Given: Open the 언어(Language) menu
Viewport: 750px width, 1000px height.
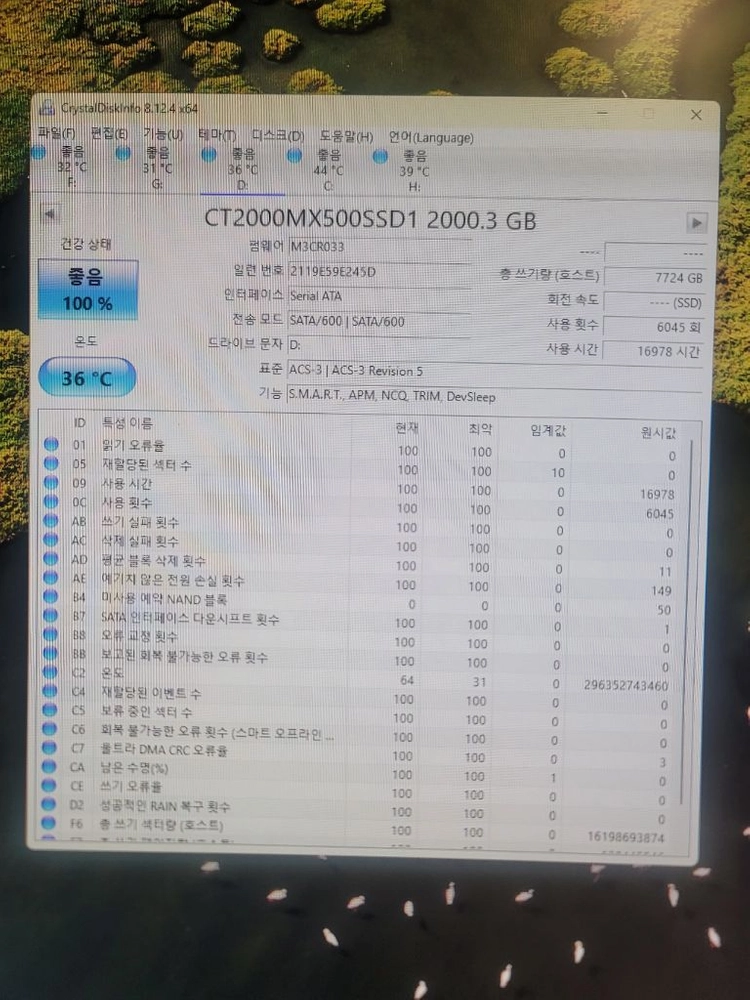Looking at the screenshot, I should [x=431, y=137].
